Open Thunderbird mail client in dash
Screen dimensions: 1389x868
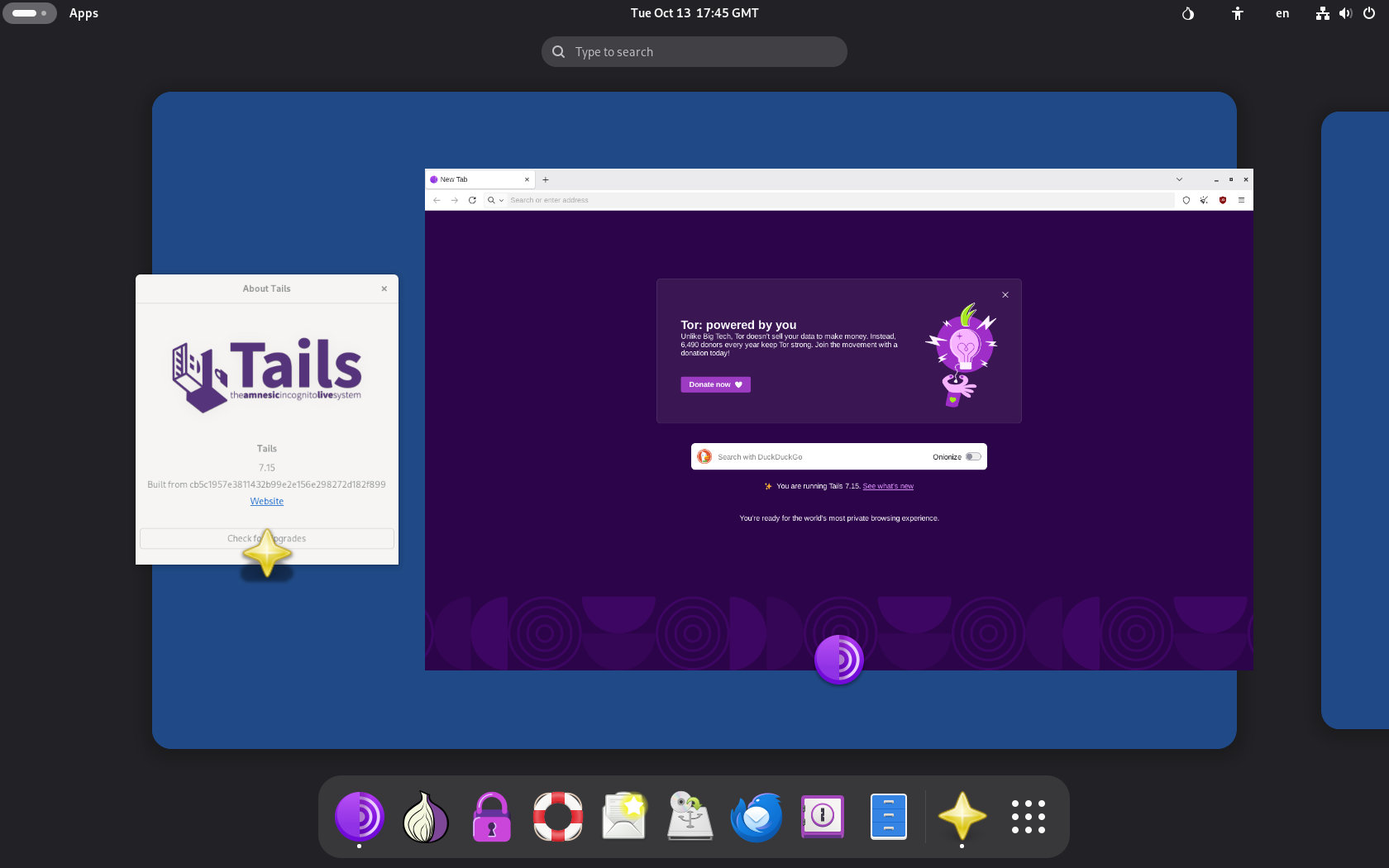757,817
